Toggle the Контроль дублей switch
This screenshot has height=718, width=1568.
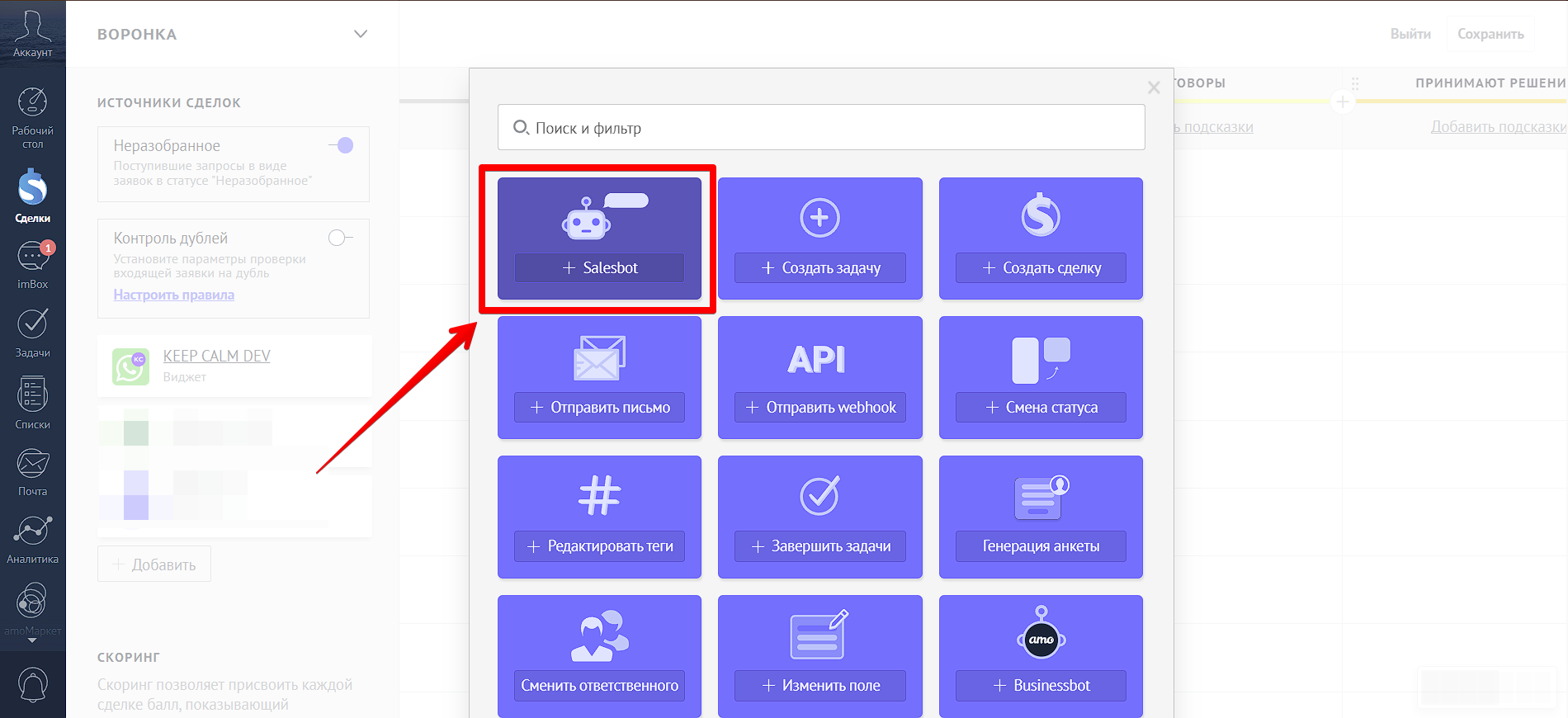pos(340,238)
